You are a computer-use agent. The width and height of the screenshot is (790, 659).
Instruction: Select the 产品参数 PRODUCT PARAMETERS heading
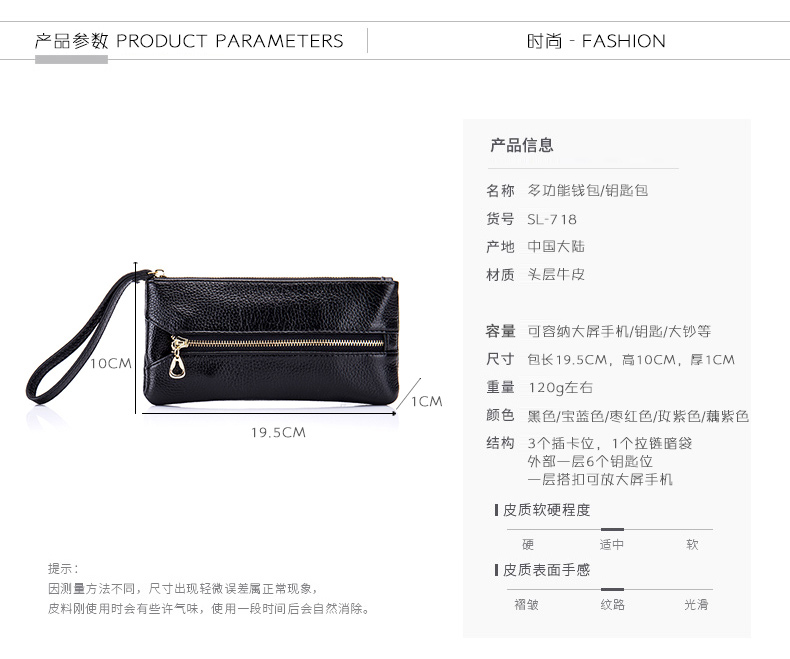pos(189,41)
